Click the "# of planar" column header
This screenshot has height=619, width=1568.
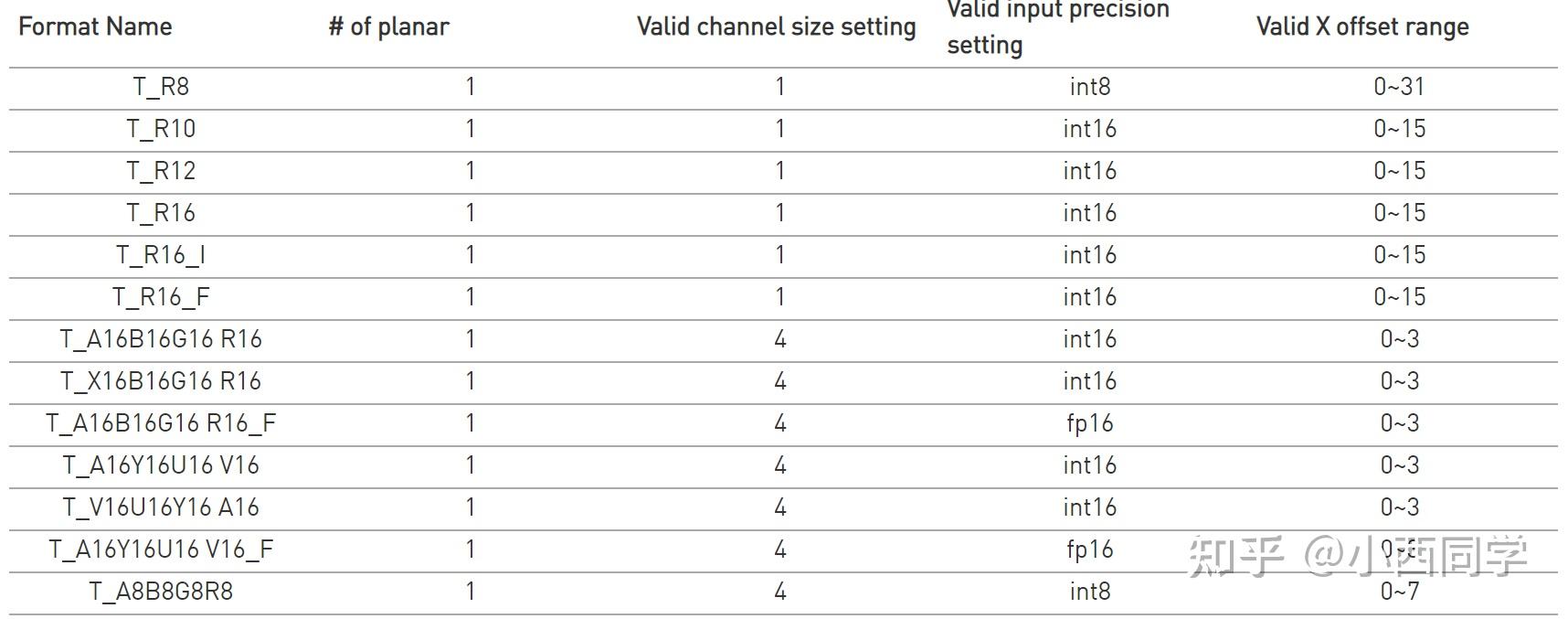coord(388,27)
